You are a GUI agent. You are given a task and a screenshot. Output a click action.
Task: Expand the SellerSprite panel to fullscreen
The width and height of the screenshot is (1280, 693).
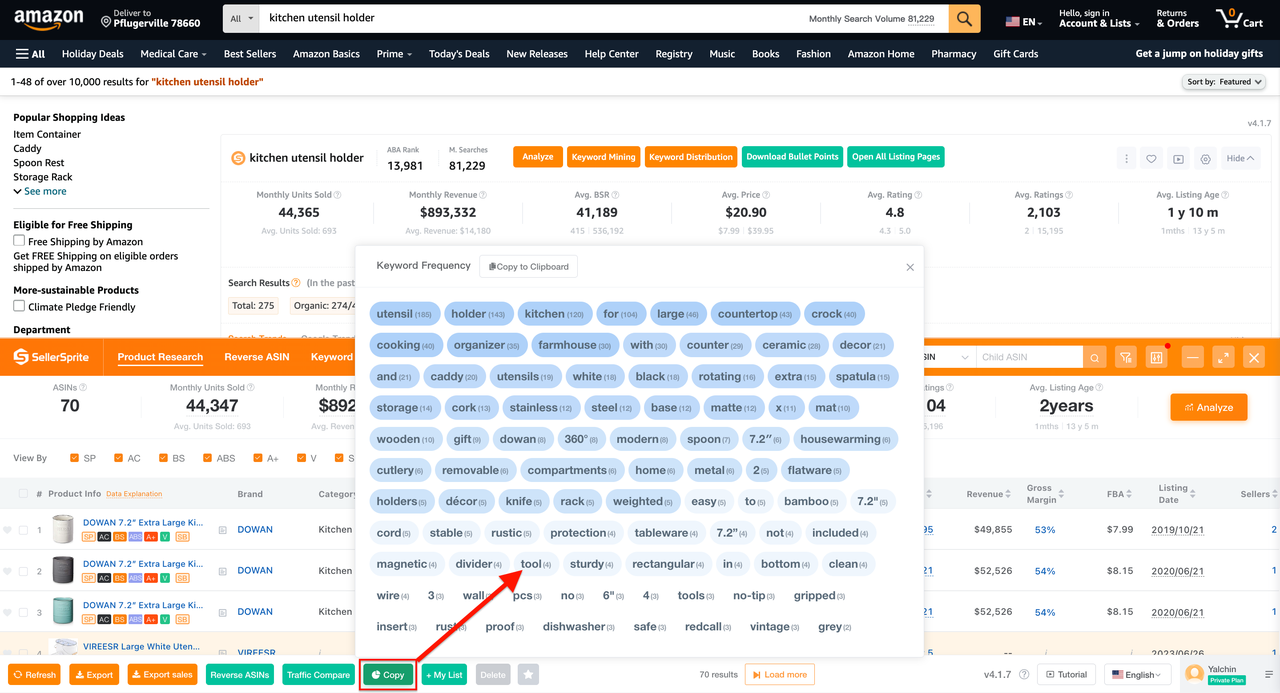pos(1223,357)
